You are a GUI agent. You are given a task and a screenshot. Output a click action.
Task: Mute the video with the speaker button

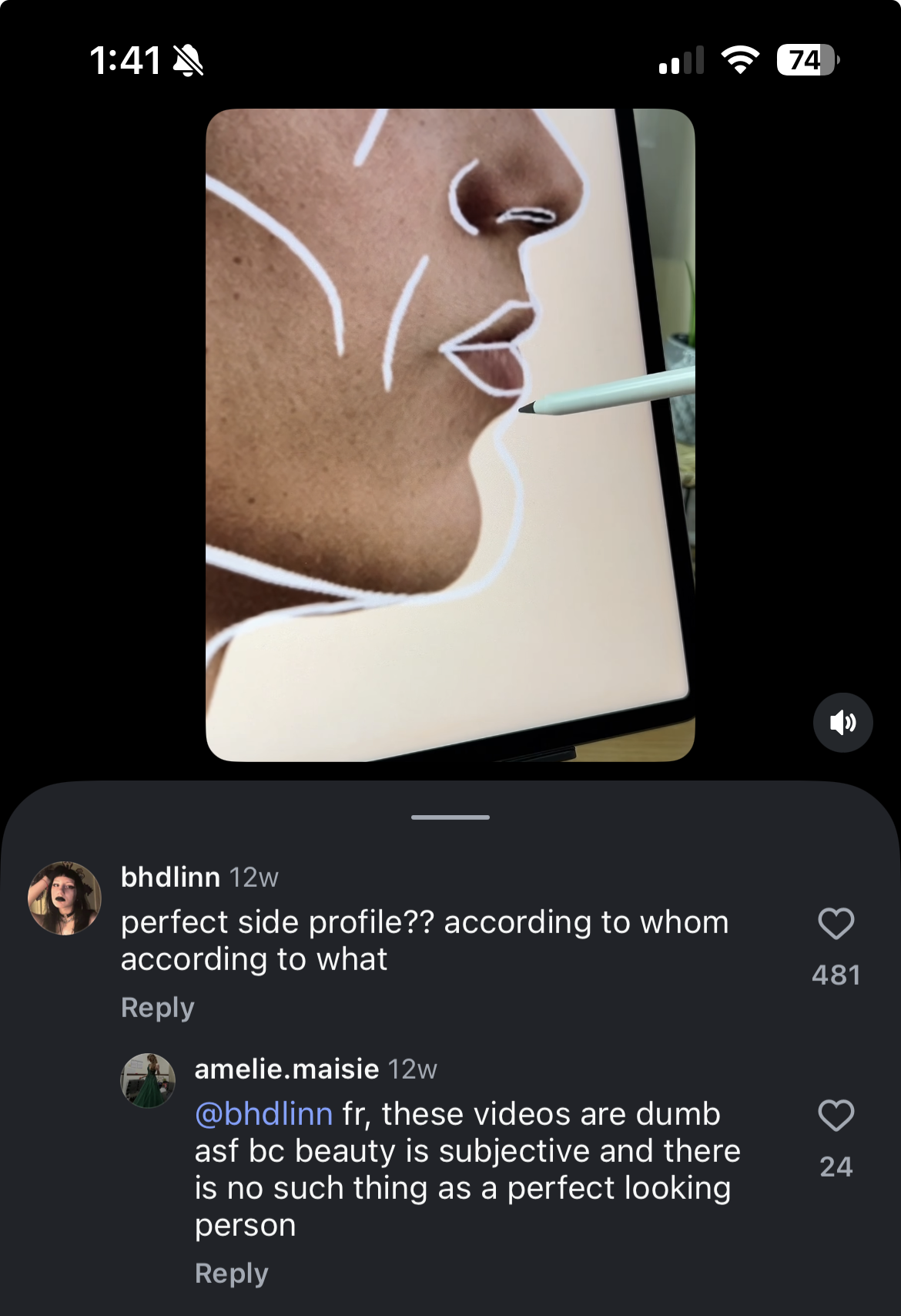click(842, 723)
